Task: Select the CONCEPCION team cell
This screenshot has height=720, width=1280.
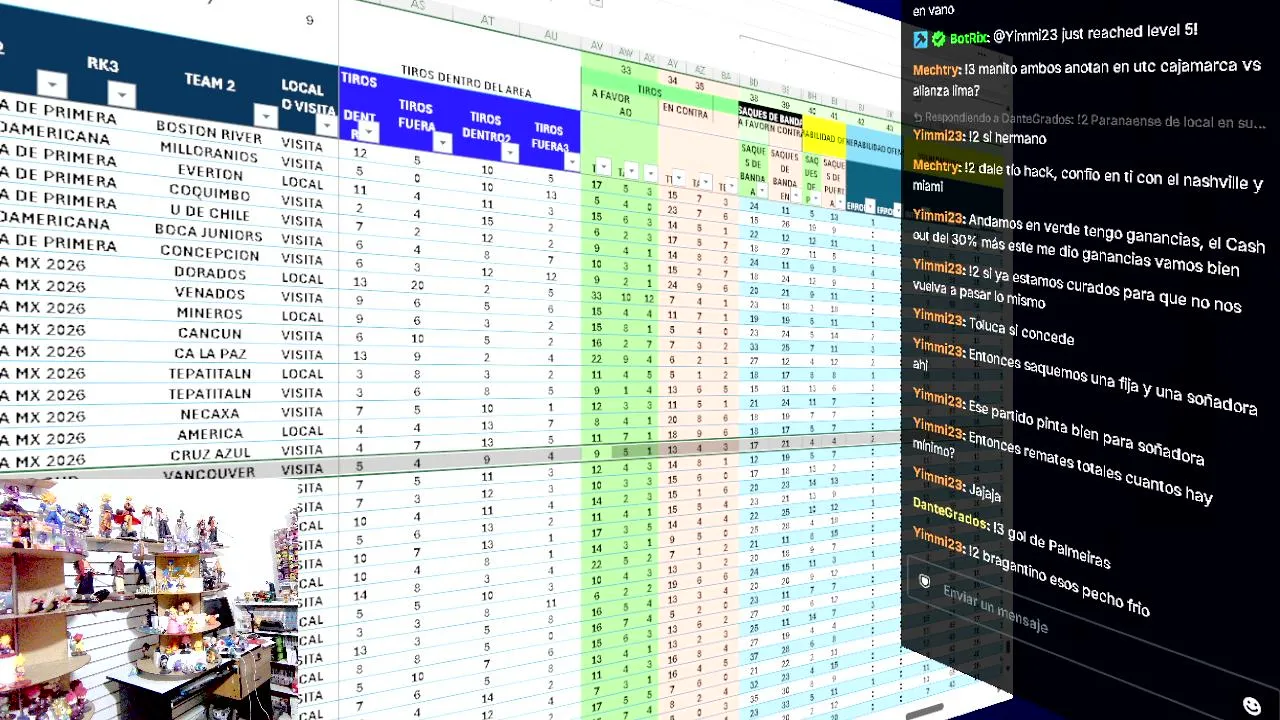Action: tap(210, 254)
